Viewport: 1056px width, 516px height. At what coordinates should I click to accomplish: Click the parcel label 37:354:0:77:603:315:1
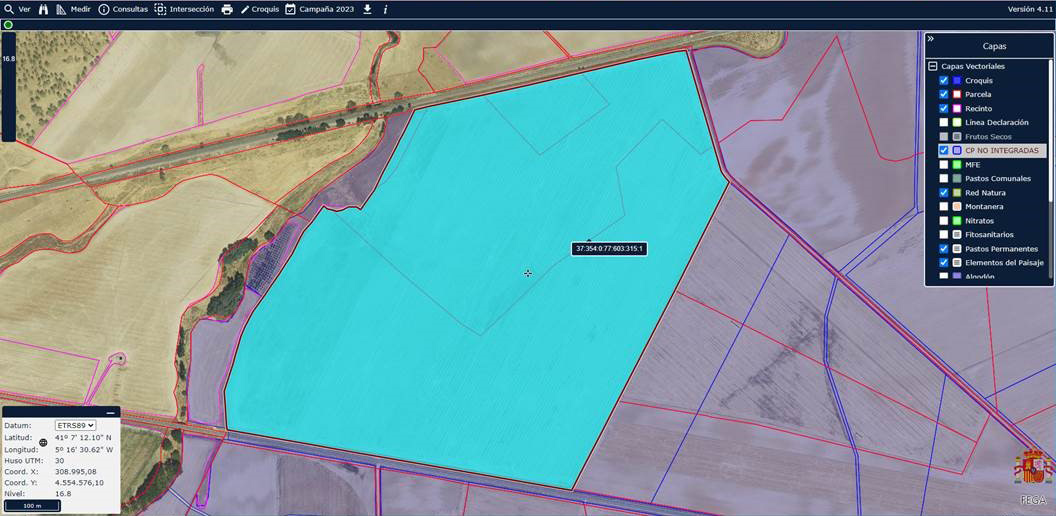(x=609, y=248)
